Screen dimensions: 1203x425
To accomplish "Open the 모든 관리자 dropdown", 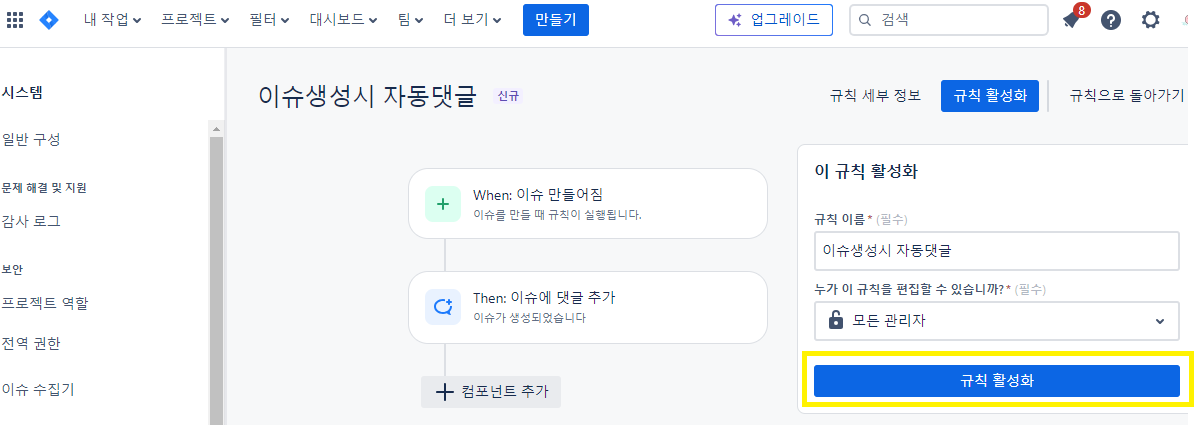I will [997, 321].
